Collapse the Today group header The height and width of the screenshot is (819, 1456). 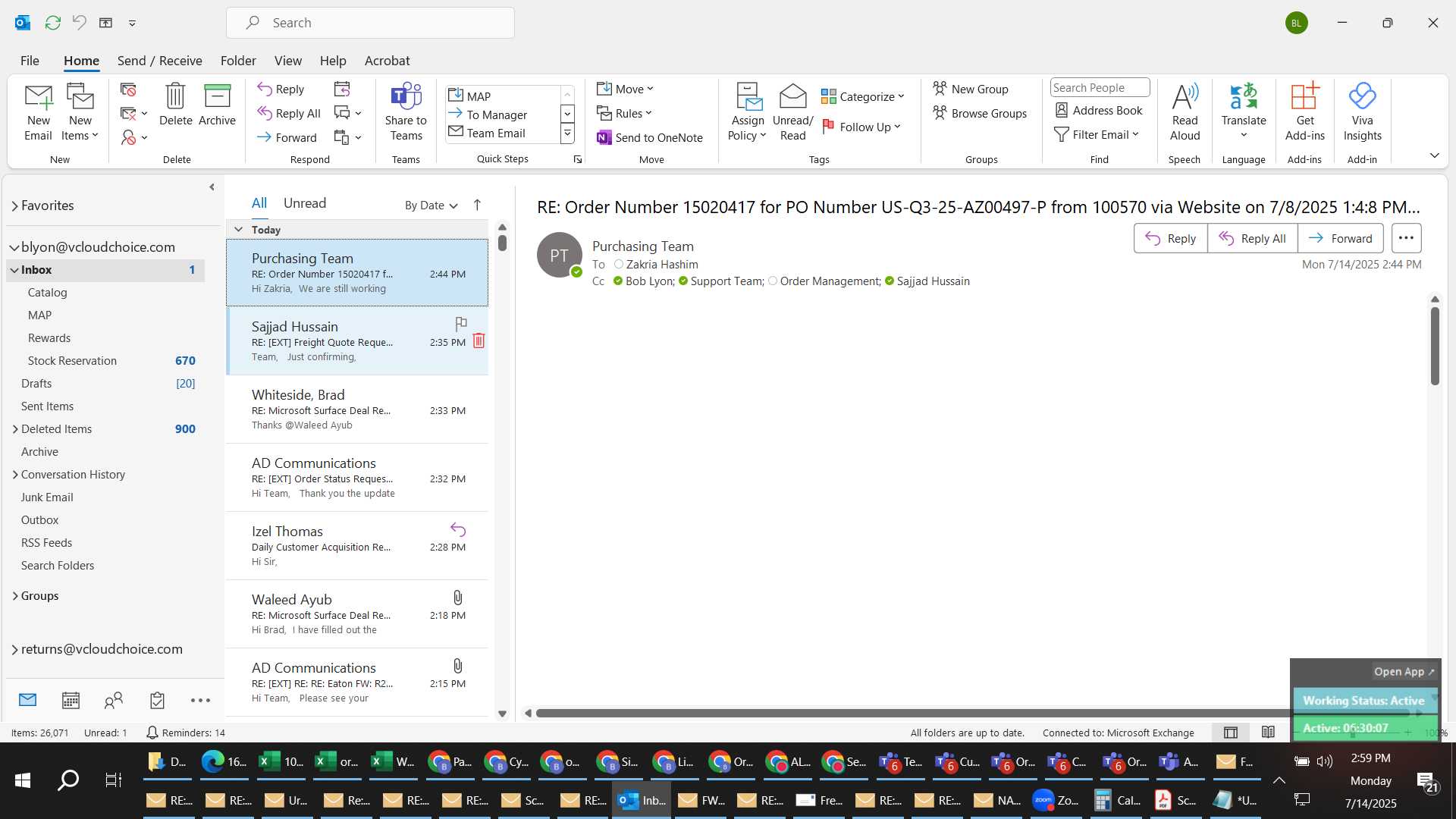tap(238, 229)
